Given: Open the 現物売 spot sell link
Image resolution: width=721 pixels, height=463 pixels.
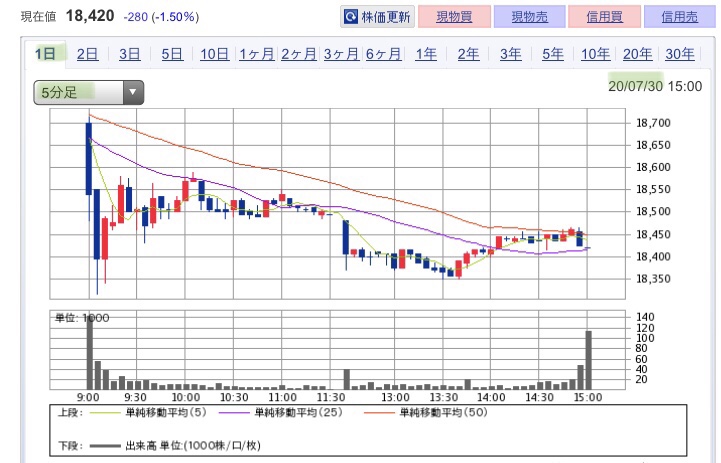Looking at the screenshot, I should (529, 17).
